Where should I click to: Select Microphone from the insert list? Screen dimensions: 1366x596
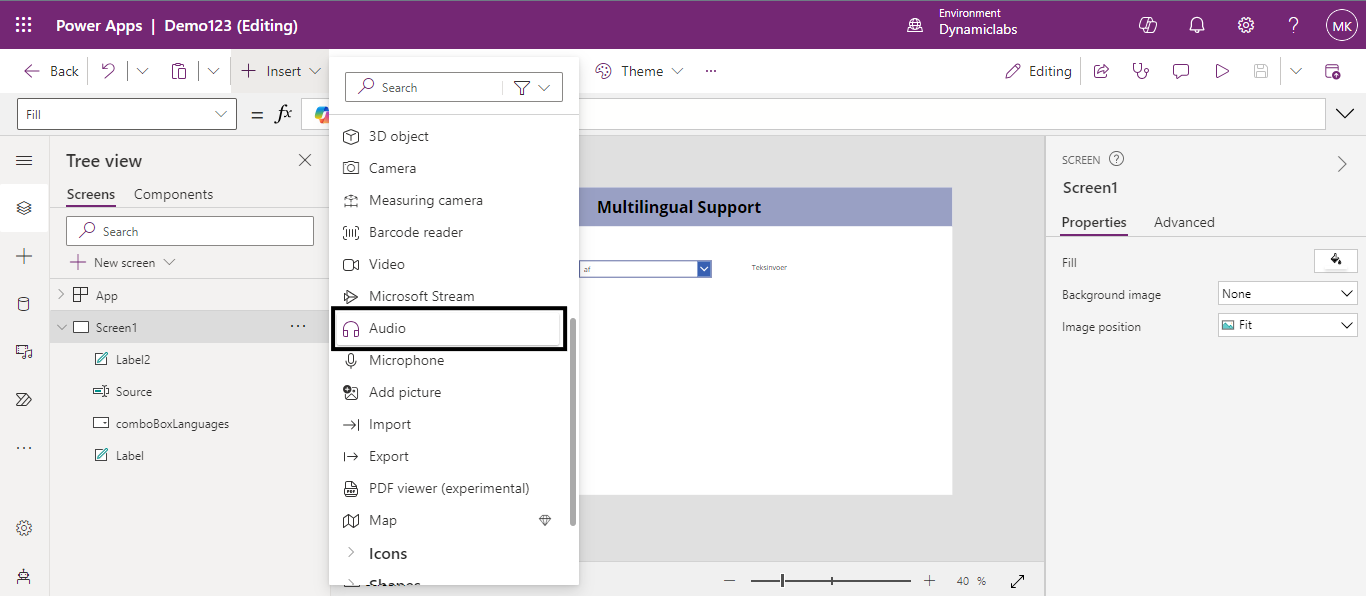(x=406, y=360)
